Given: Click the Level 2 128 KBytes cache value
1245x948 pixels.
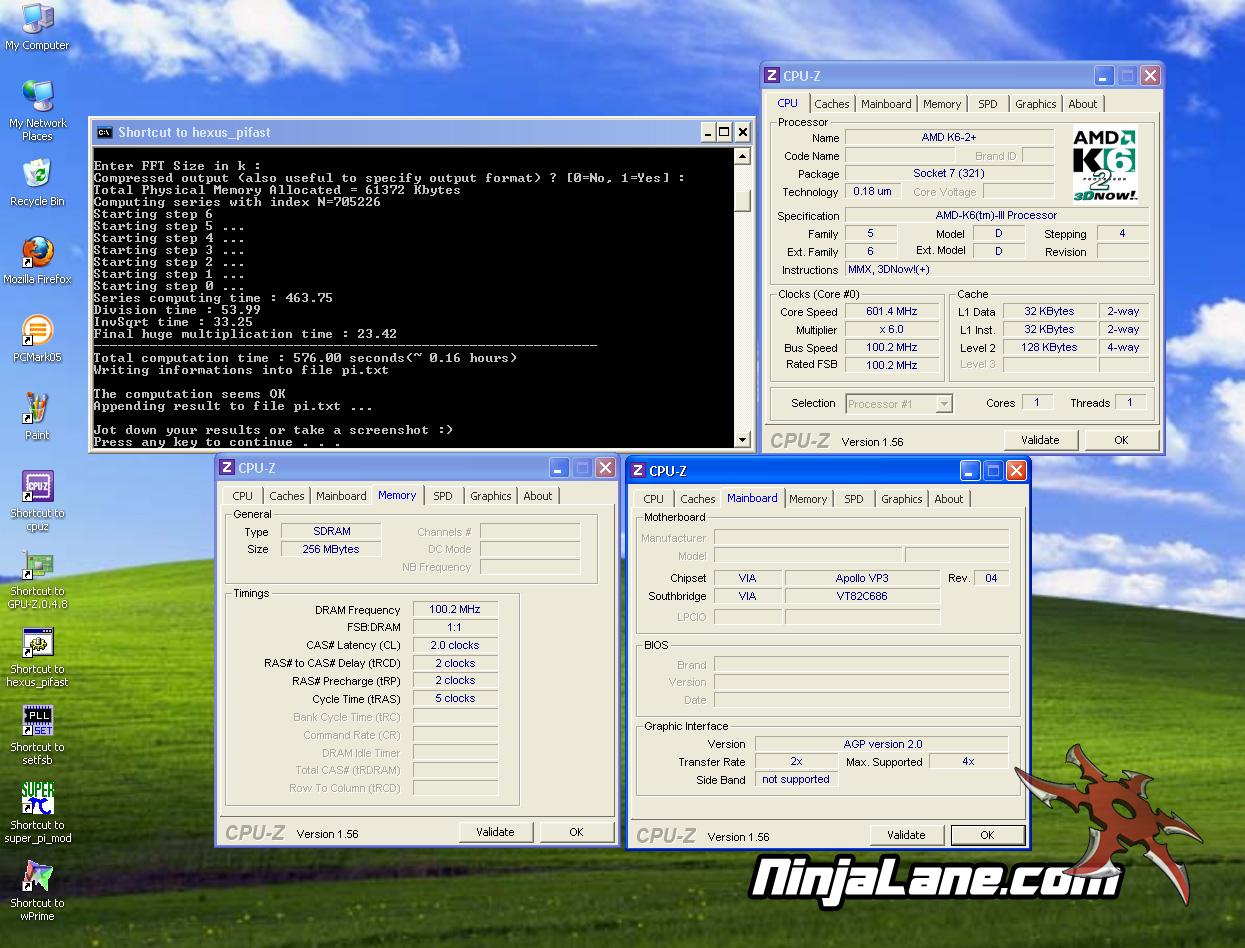Looking at the screenshot, I should (1050, 348).
